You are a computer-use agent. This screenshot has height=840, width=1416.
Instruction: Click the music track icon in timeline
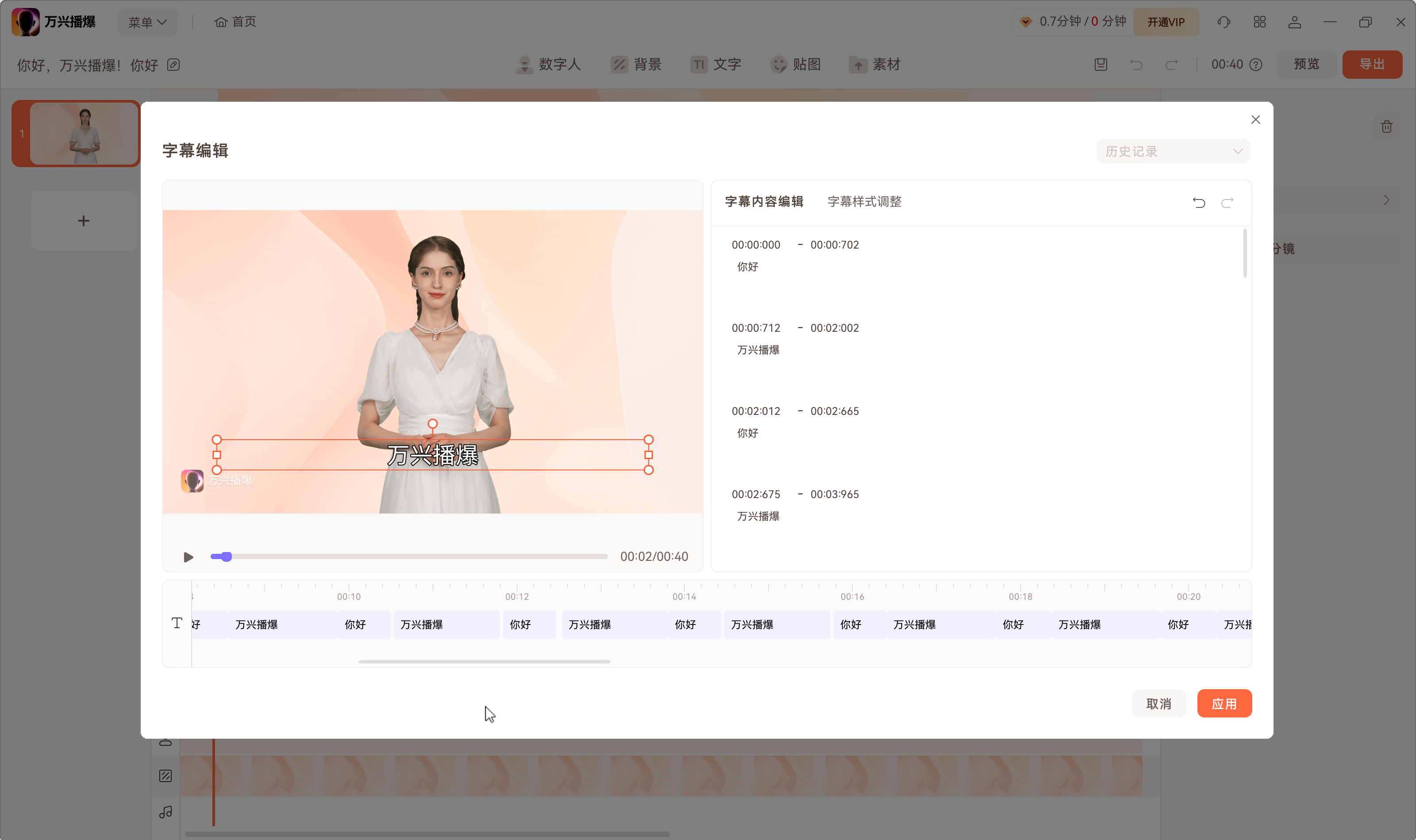tap(165, 812)
